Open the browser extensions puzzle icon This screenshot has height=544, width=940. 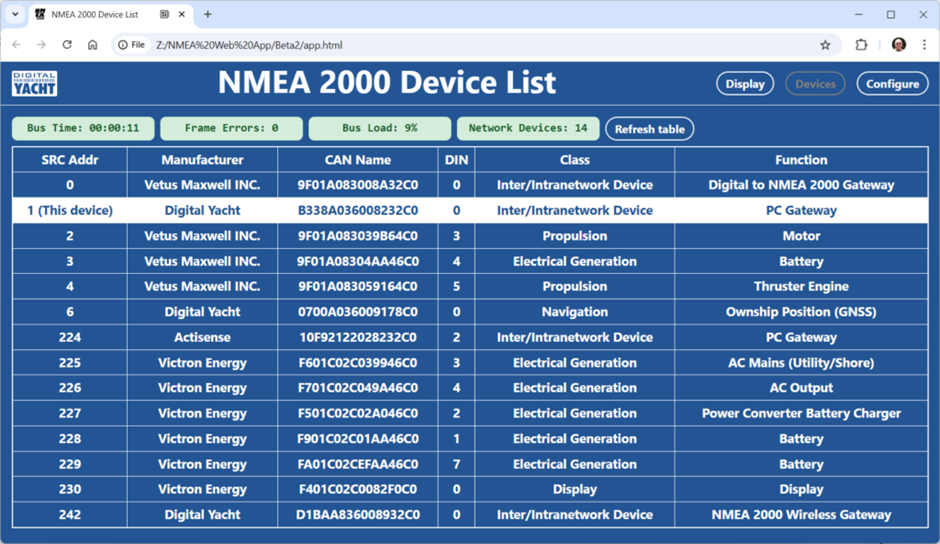[861, 45]
